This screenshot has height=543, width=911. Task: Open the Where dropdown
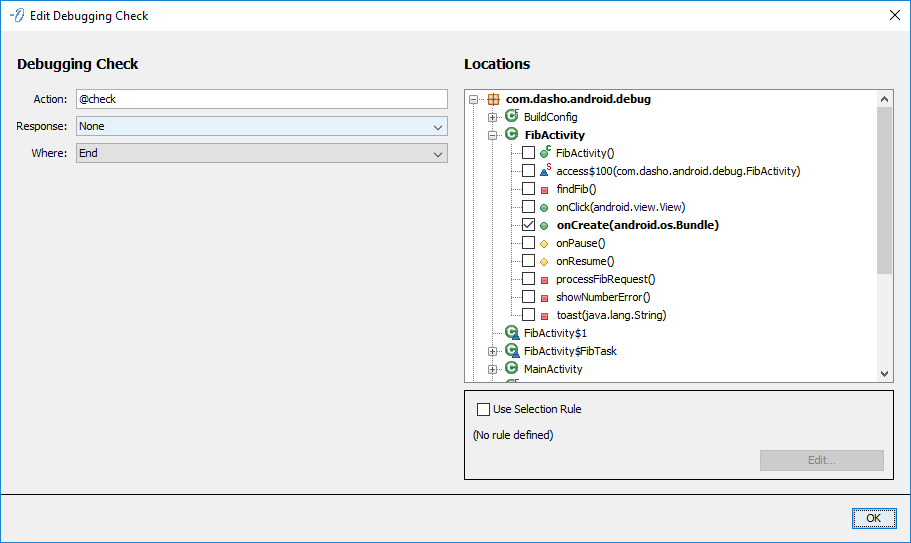tap(262, 153)
